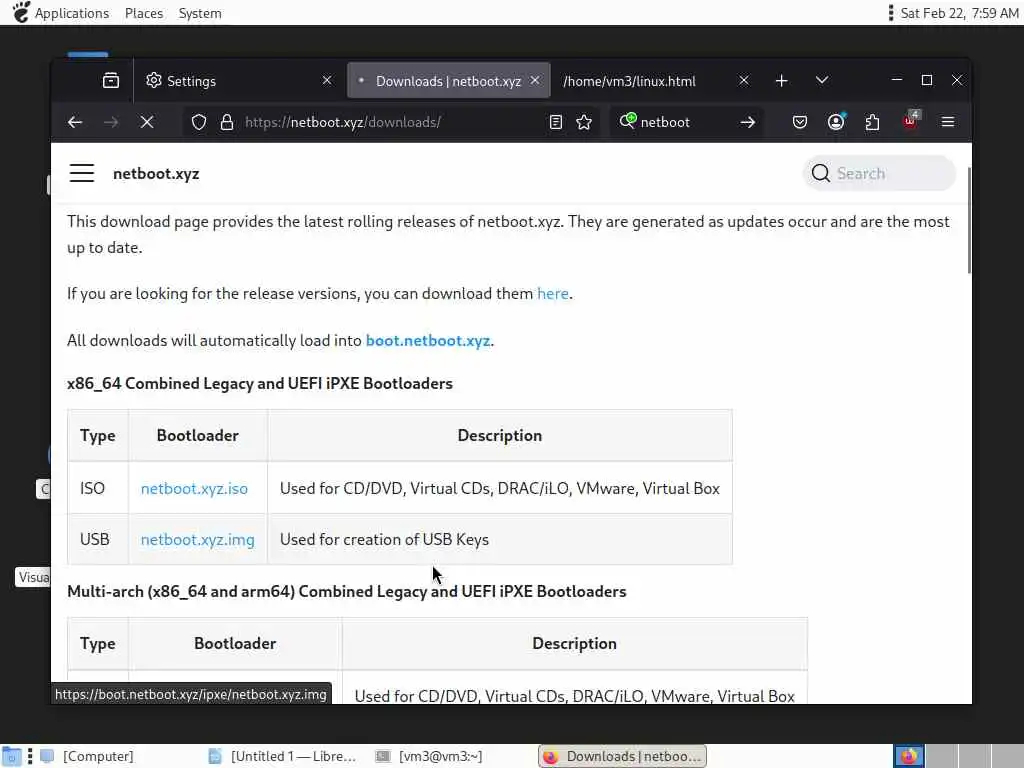Image resolution: width=1024 pixels, height=768 pixels.
Task: Open the netboot.xyz site hamburger menu
Action: 82,173
